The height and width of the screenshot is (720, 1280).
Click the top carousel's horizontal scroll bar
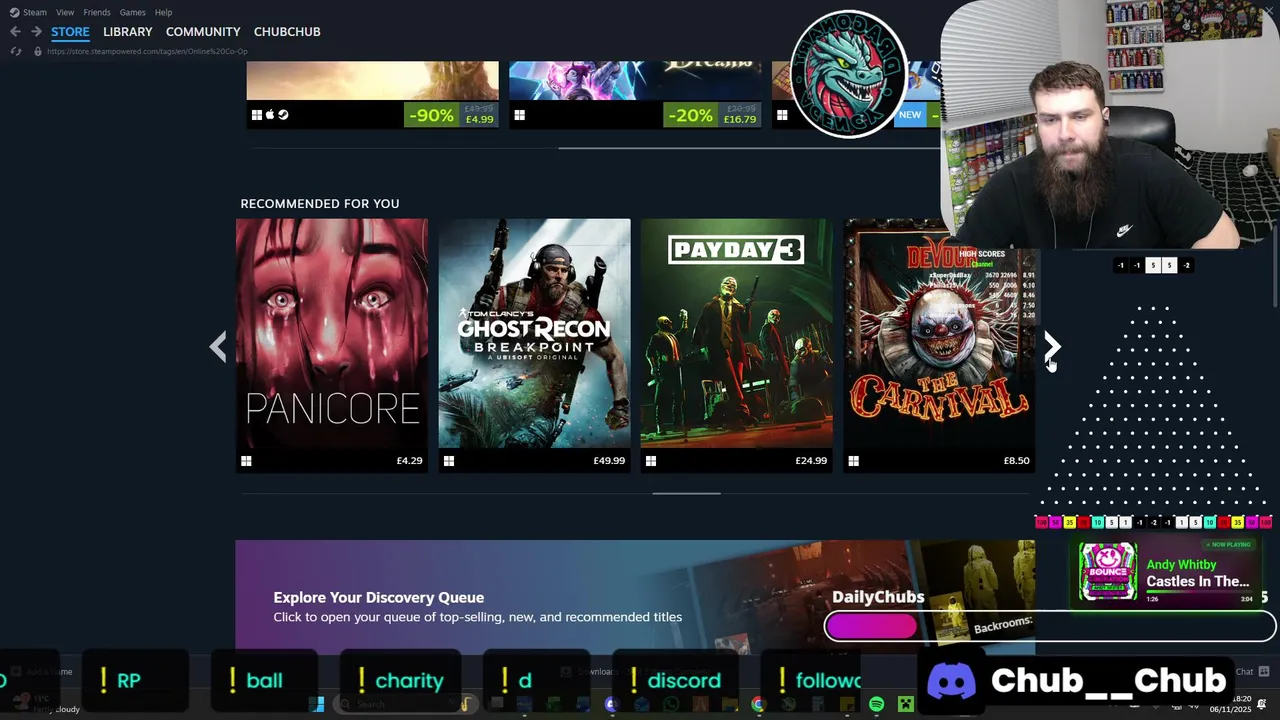click(x=750, y=148)
